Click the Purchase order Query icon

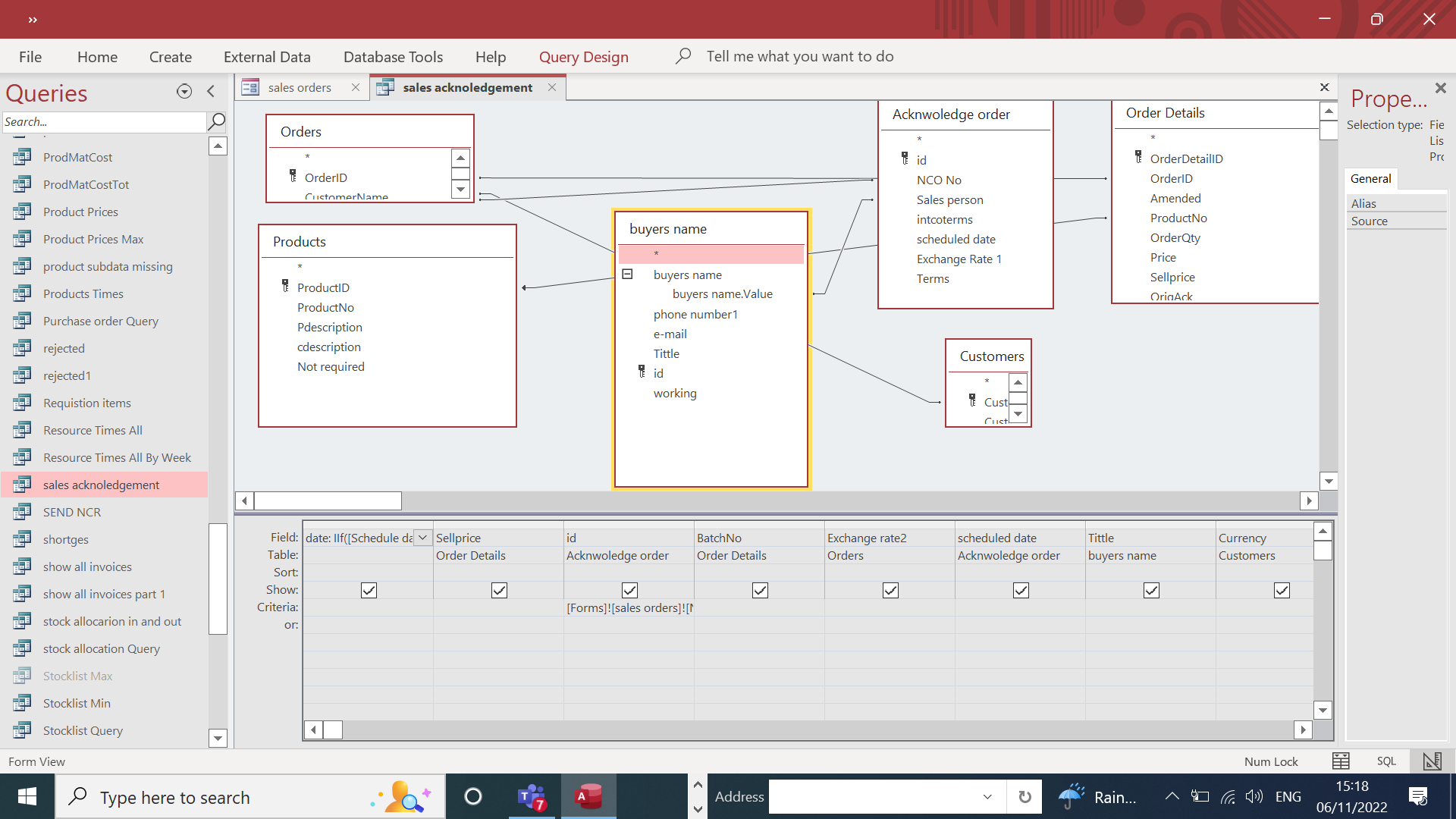[x=22, y=321]
